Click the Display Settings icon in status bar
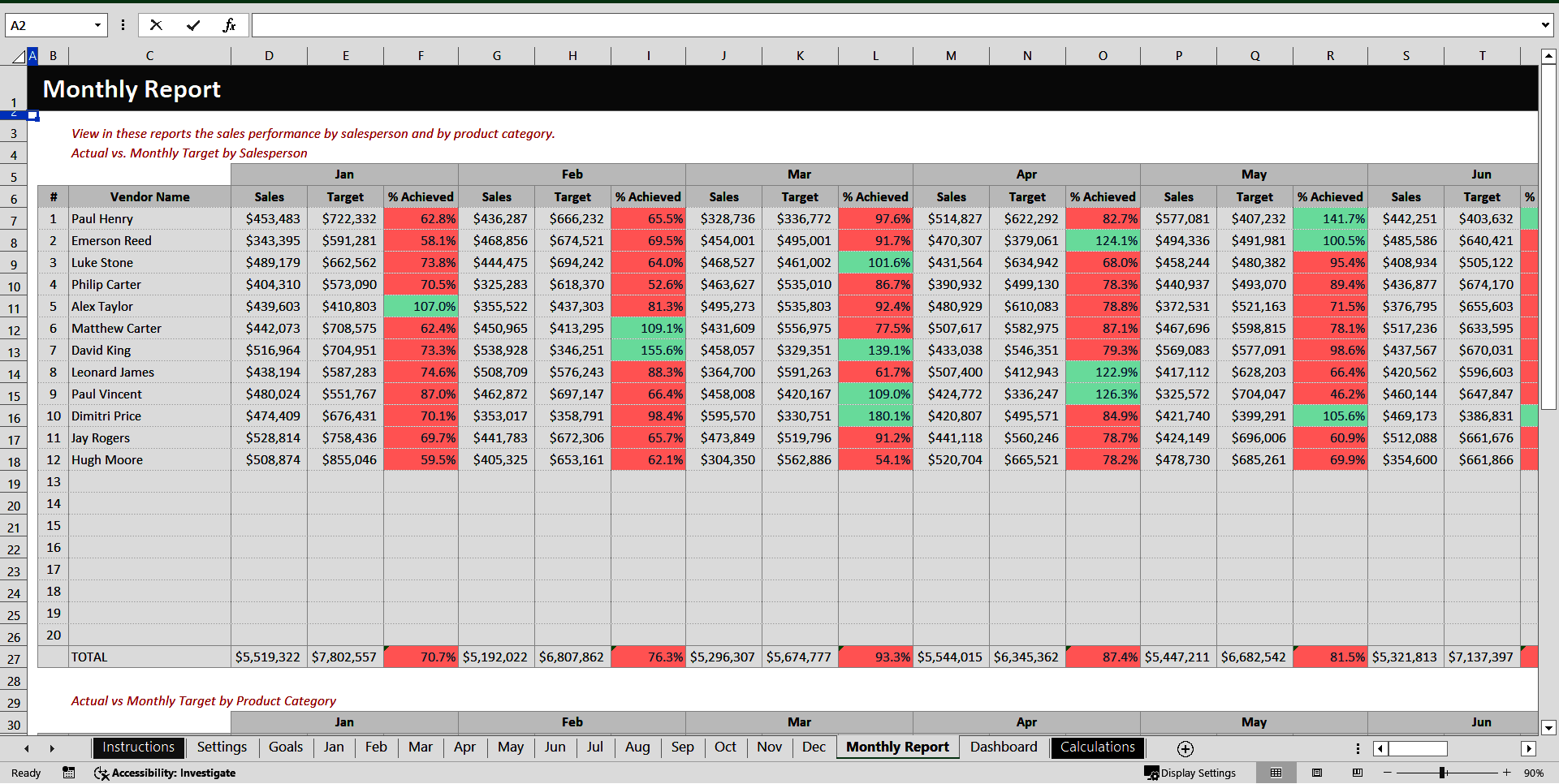The image size is (1559, 784). 1152,773
